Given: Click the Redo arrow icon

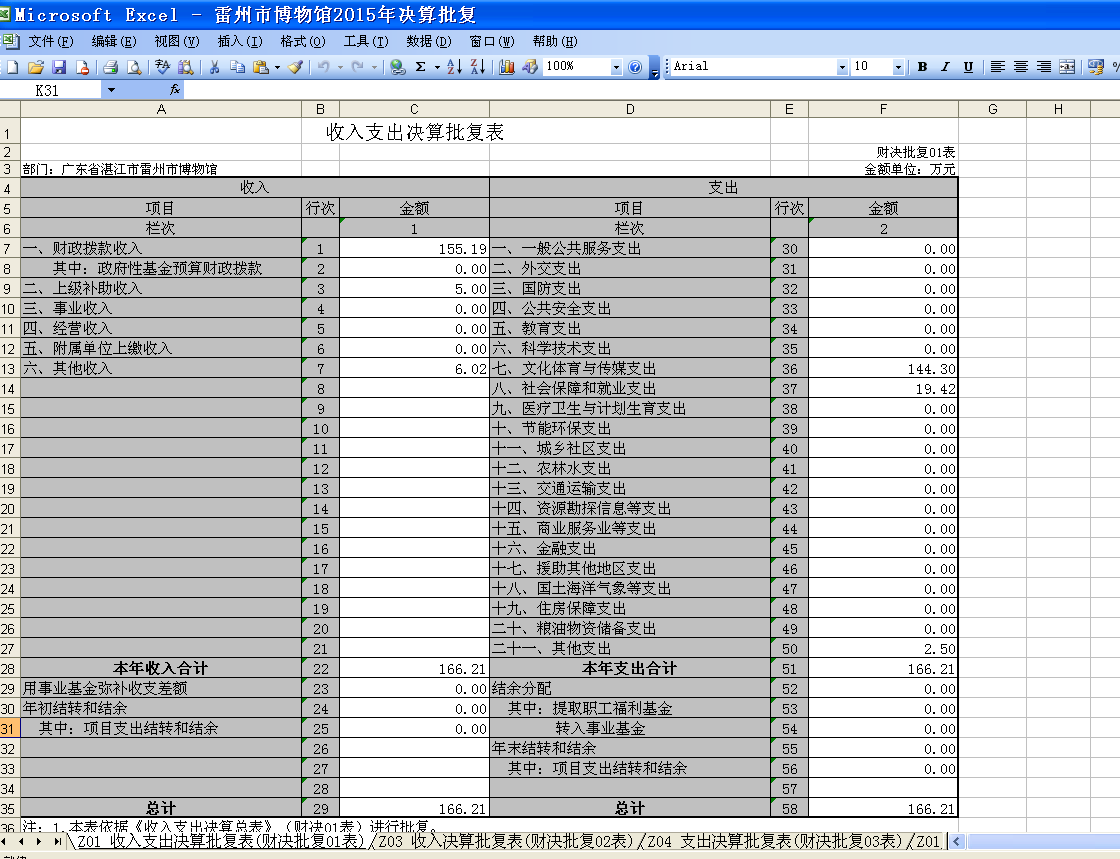Looking at the screenshot, I should pos(358,67).
